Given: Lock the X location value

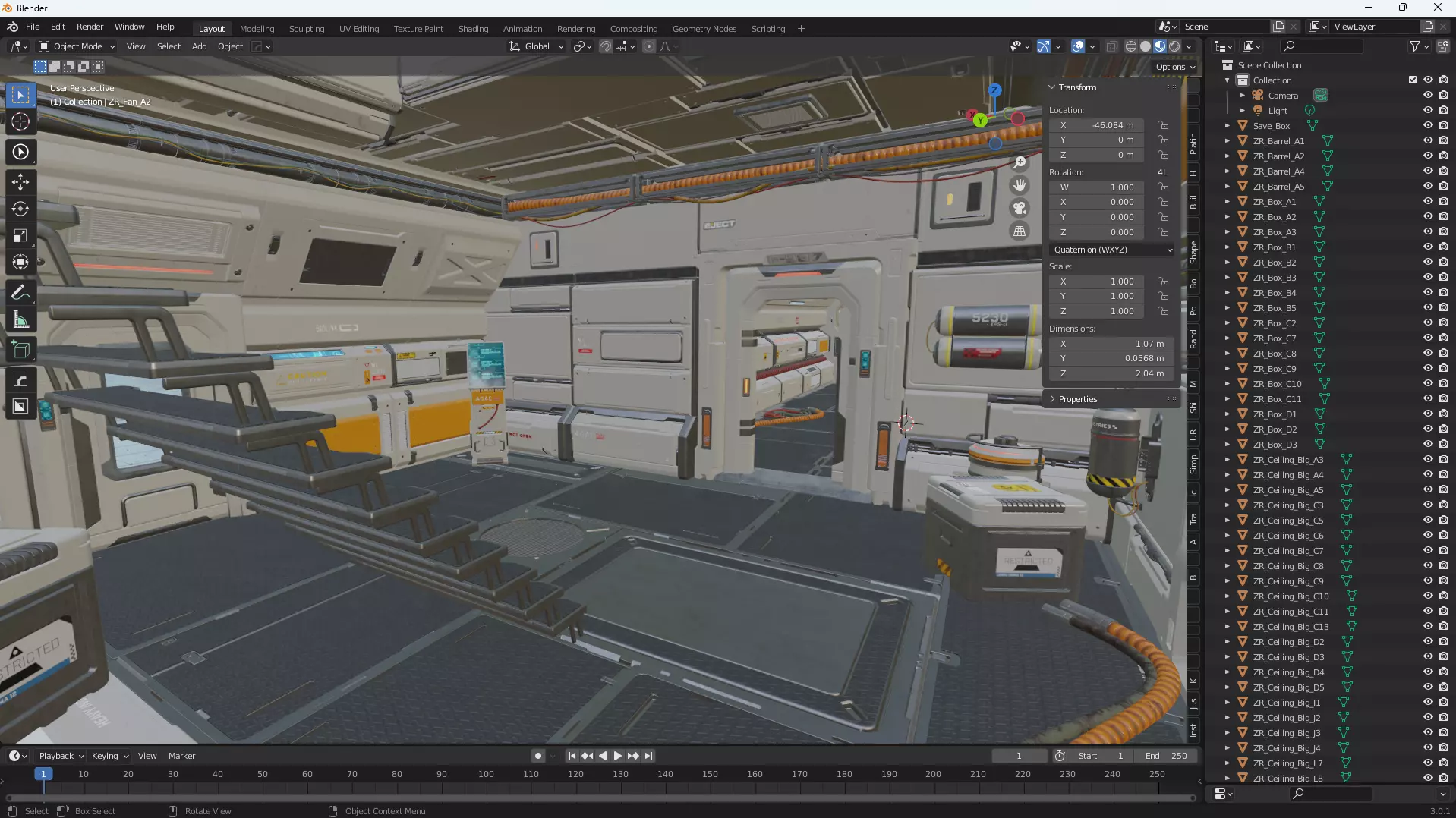Looking at the screenshot, I should (1163, 125).
